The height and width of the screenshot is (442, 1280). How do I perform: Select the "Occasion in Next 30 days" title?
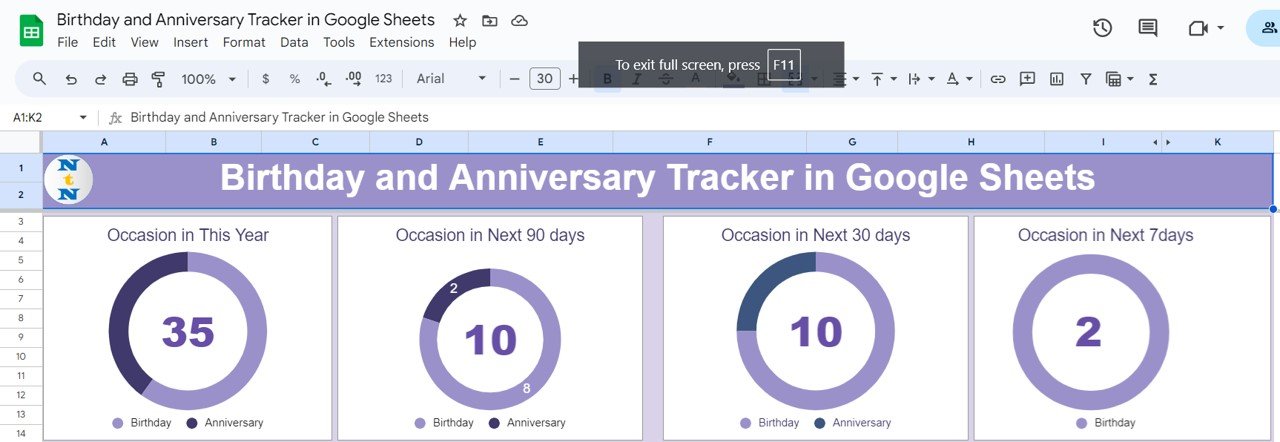click(815, 235)
